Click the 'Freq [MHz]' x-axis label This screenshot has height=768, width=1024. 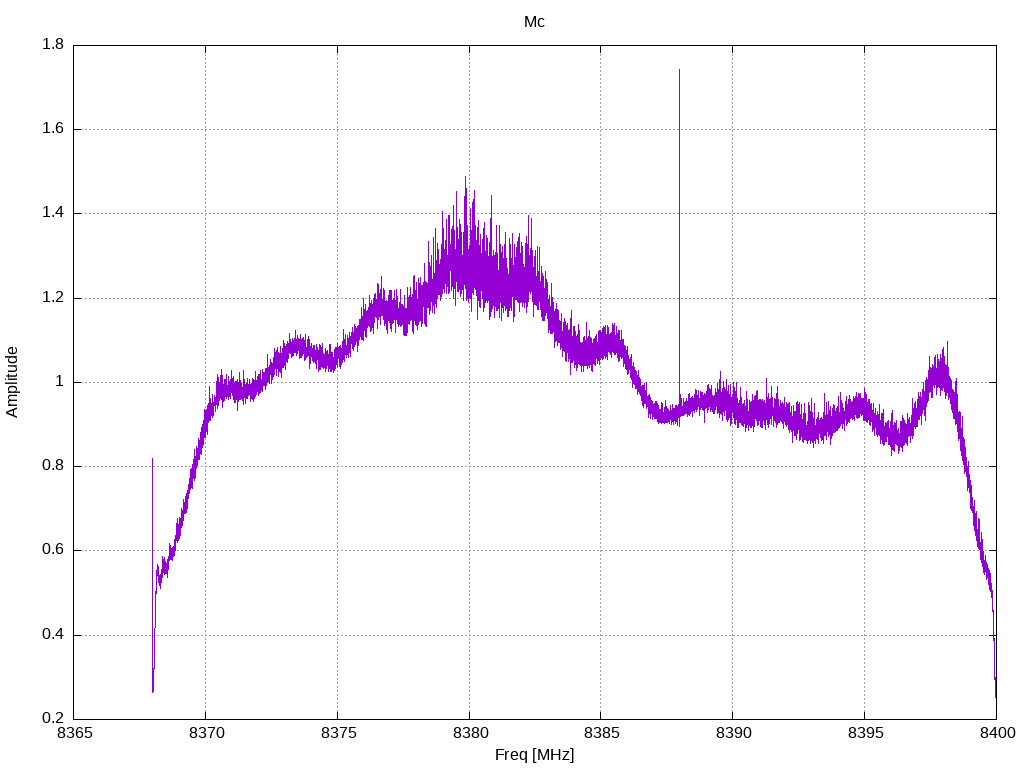pyautogui.click(x=534, y=754)
